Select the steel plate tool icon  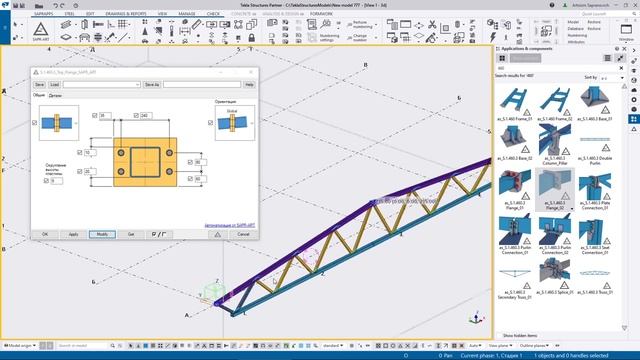pos(65,38)
